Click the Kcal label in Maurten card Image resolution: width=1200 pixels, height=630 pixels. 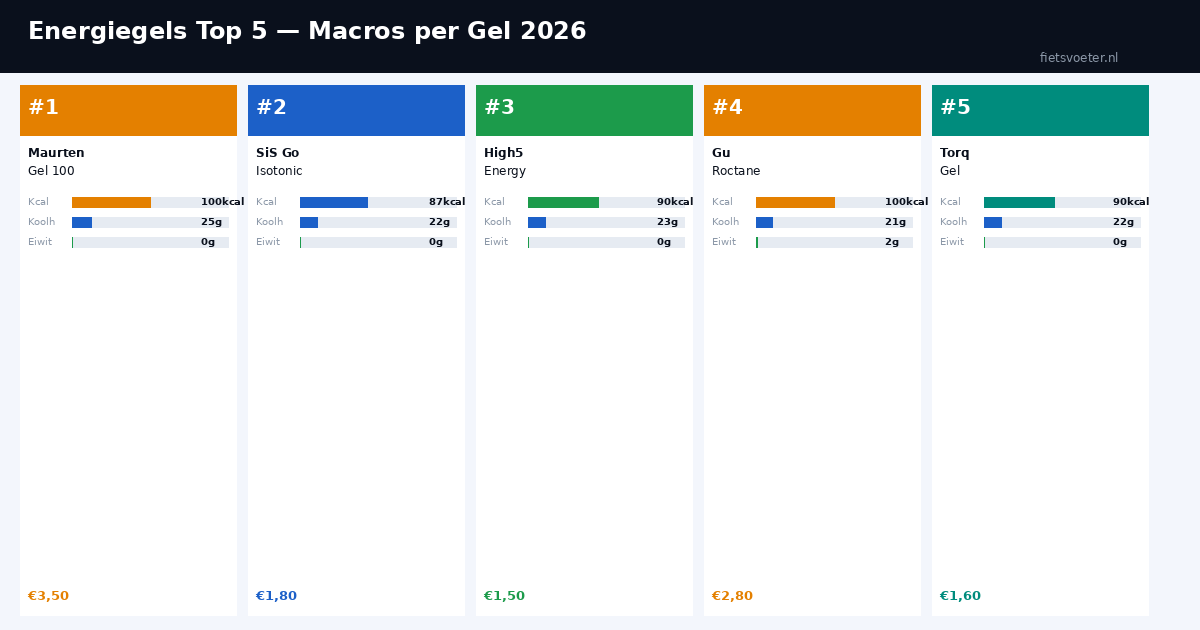click(x=38, y=202)
